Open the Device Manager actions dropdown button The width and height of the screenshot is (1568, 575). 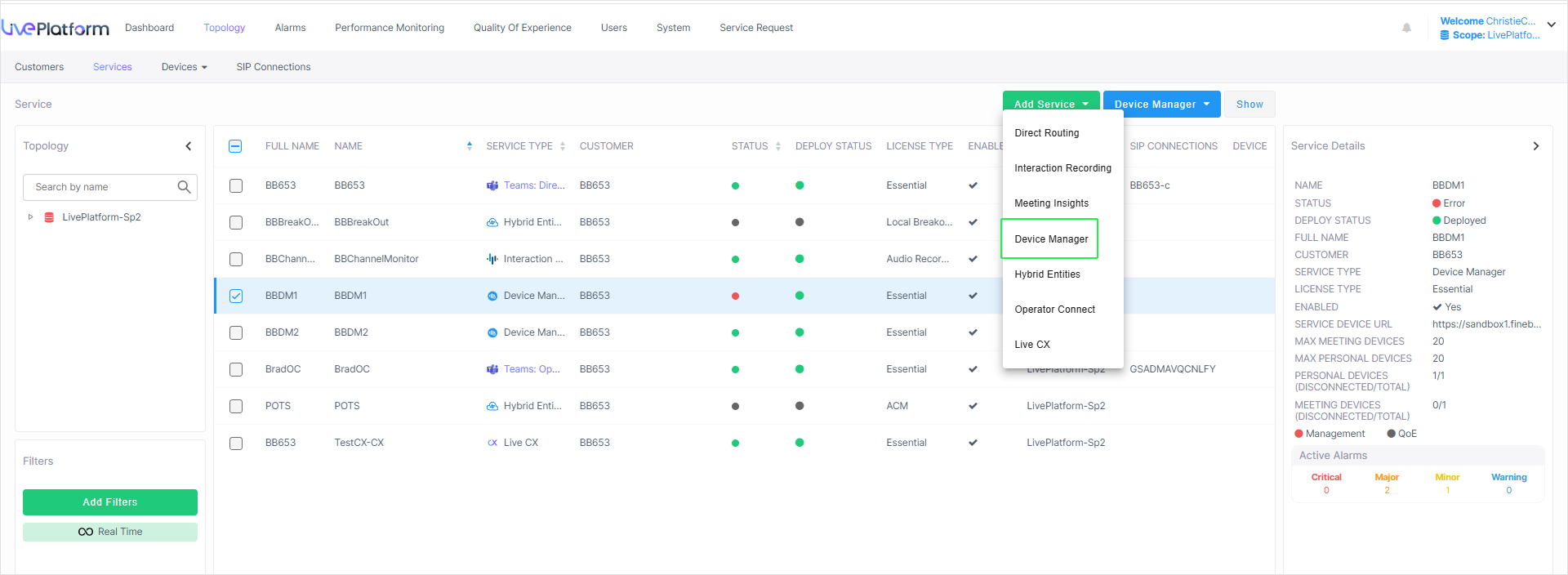[1161, 104]
